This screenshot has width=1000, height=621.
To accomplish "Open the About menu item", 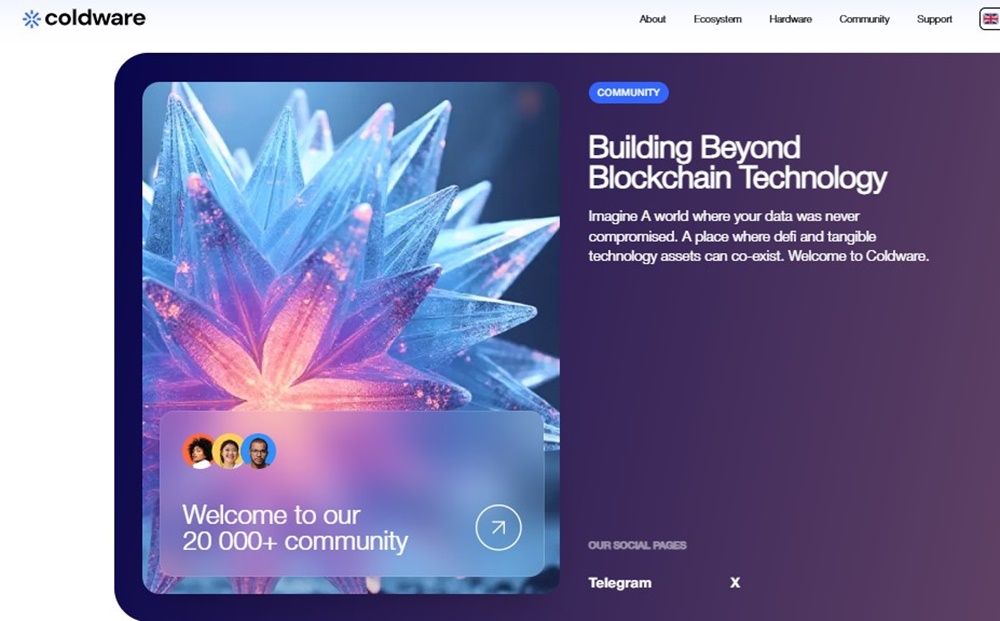I will 652,19.
